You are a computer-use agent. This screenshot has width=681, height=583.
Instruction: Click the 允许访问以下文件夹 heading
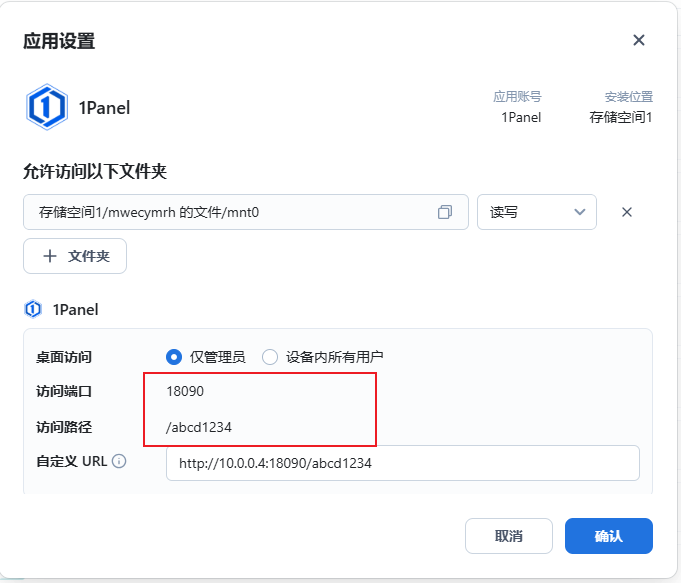95,171
